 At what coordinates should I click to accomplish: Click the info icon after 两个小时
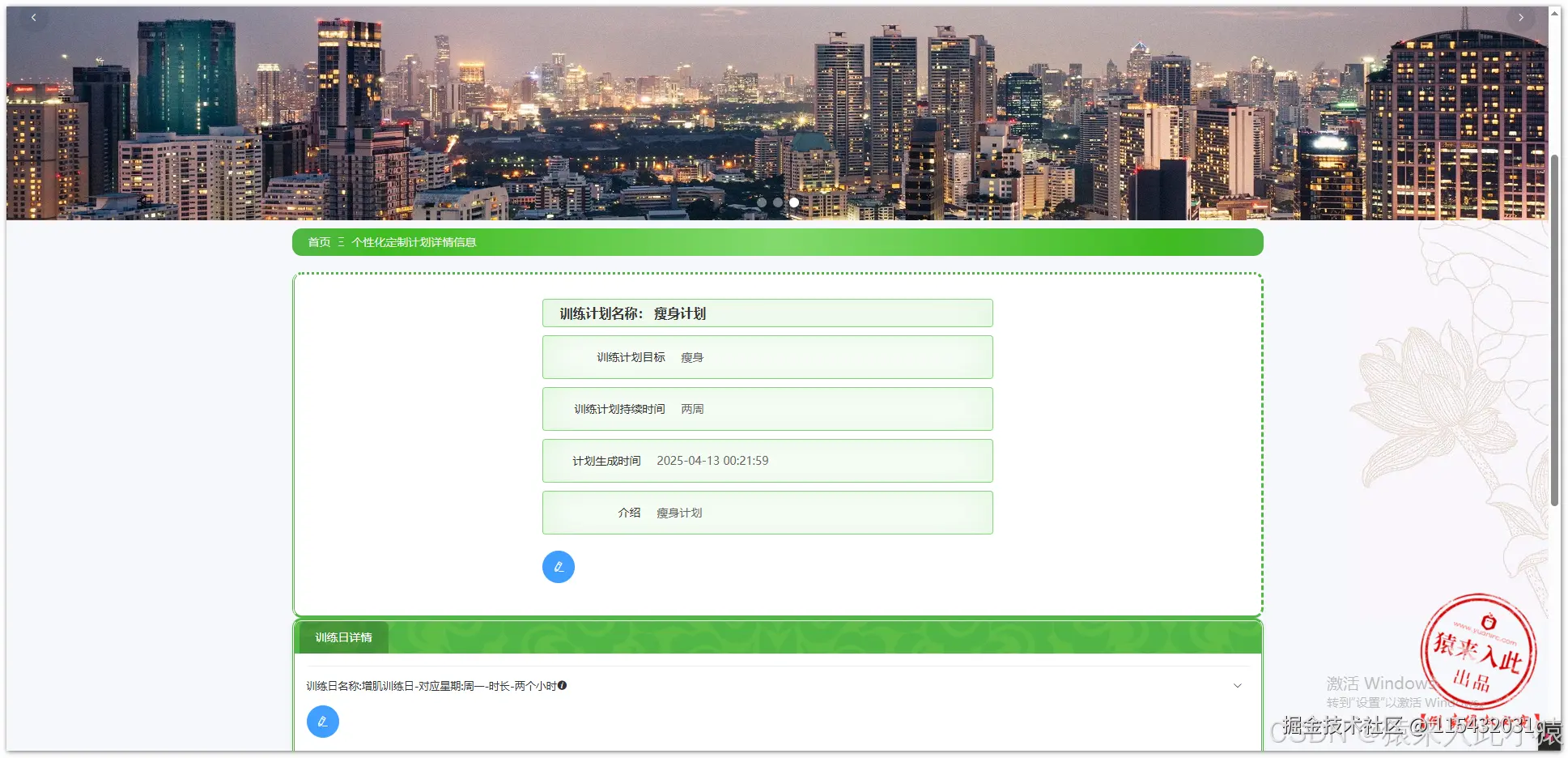563,686
